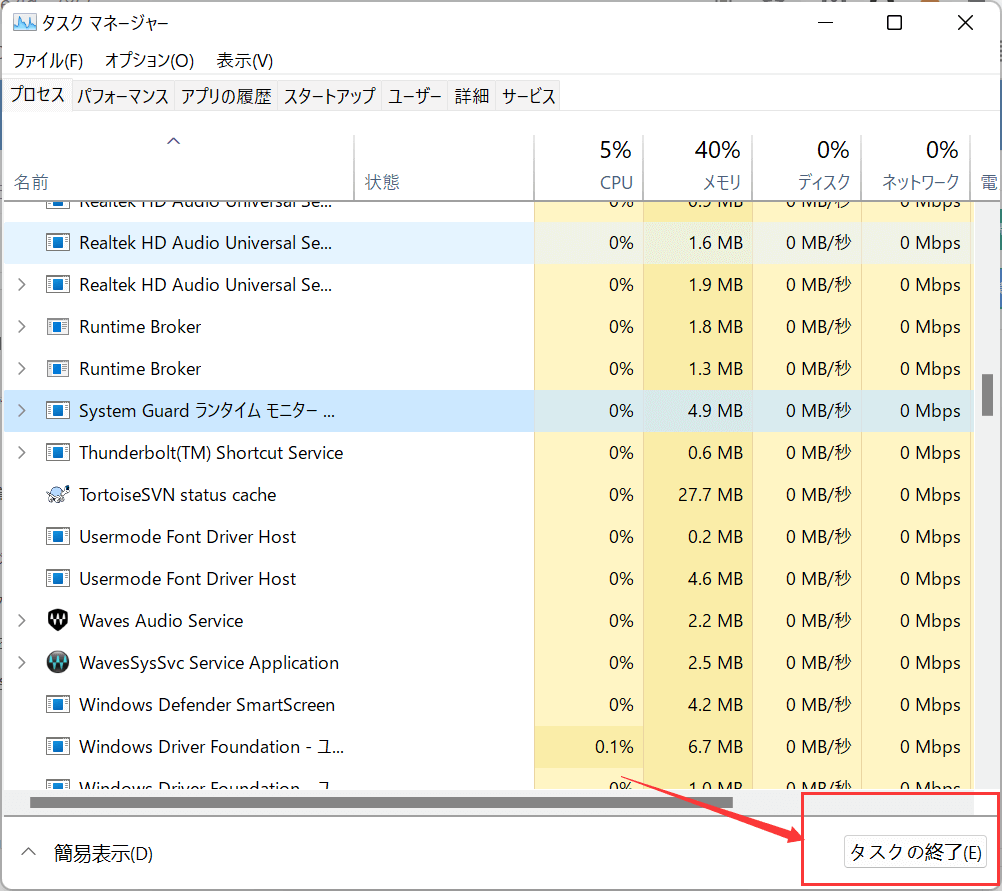Viewport: 1002px width, 891px height.
Task: Click the Runtime Broker process icon
Action: tap(58, 326)
